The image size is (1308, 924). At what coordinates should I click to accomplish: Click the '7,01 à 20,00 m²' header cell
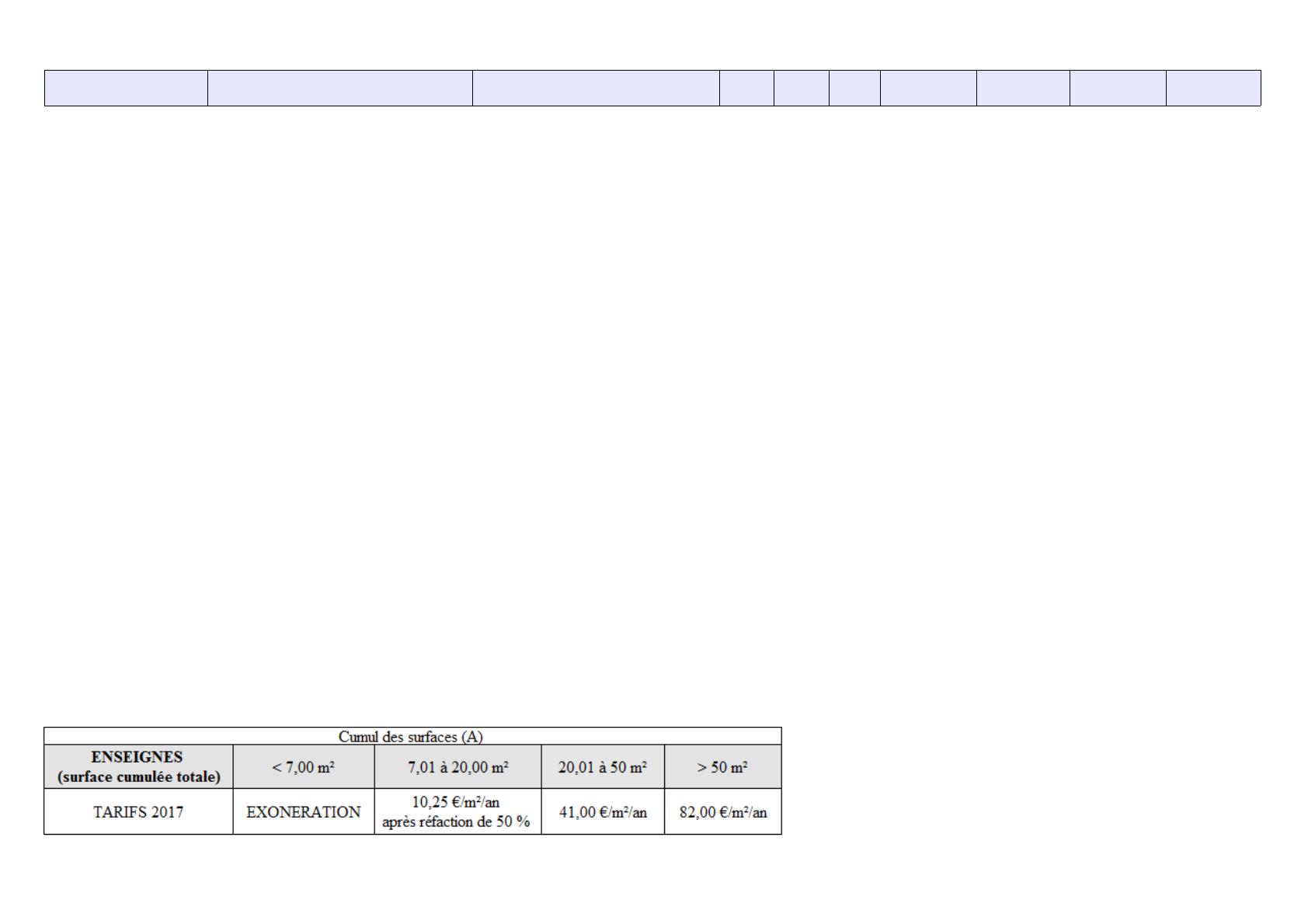pyautogui.click(x=458, y=767)
